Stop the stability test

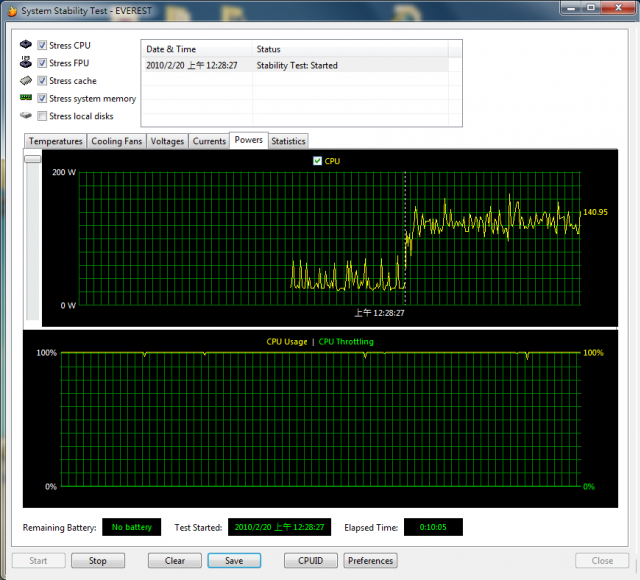[x=98, y=561]
